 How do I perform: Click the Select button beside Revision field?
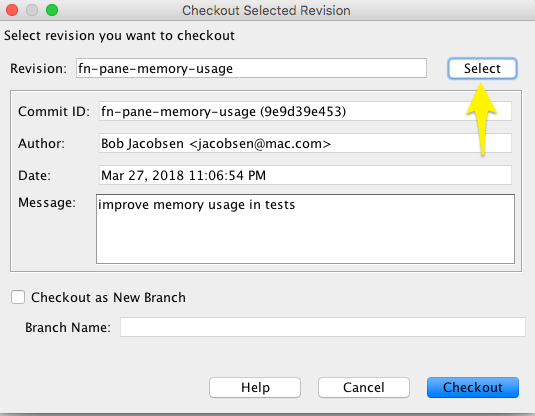point(482,69)
